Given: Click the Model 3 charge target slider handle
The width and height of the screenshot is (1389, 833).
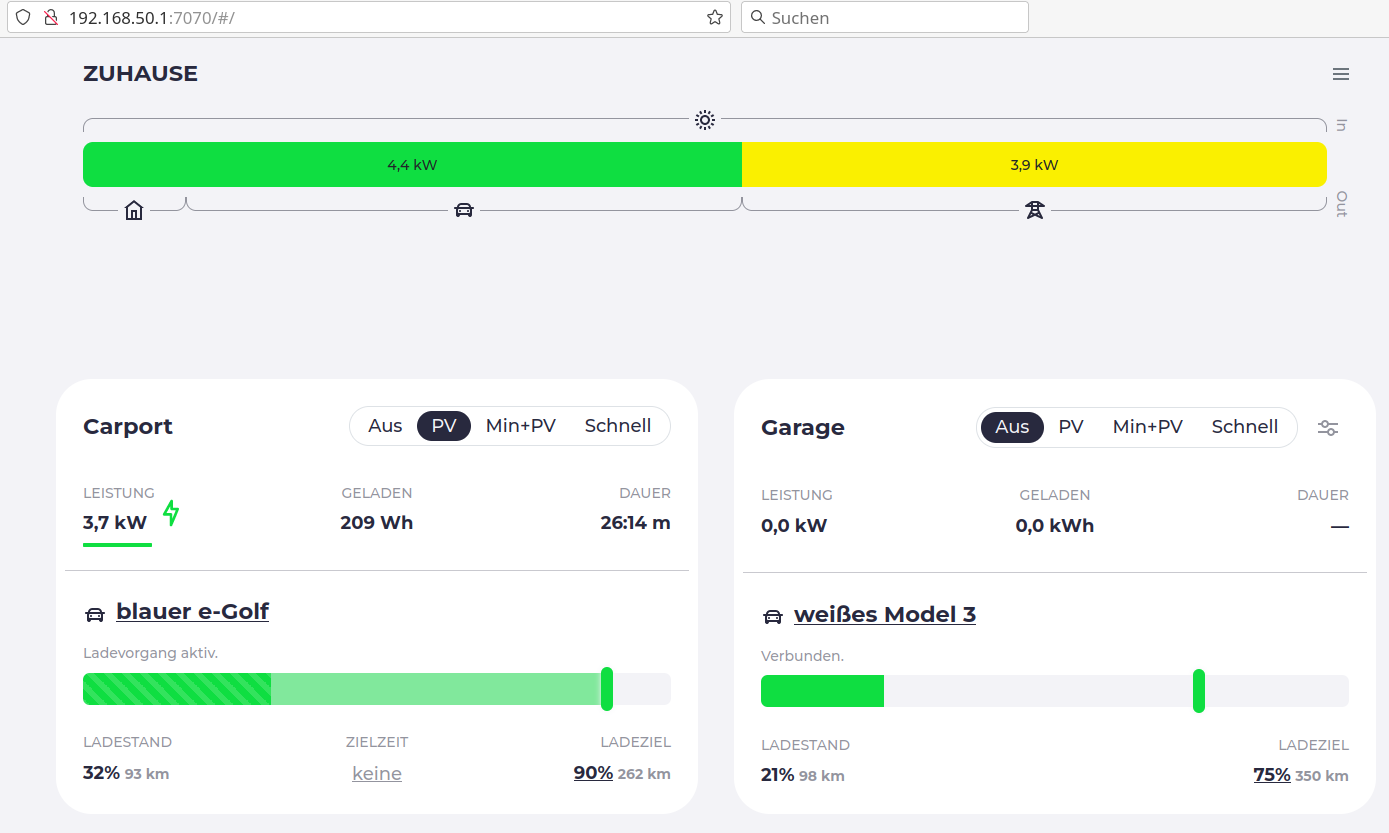Looking at the screenshot, I should 1199,691.
